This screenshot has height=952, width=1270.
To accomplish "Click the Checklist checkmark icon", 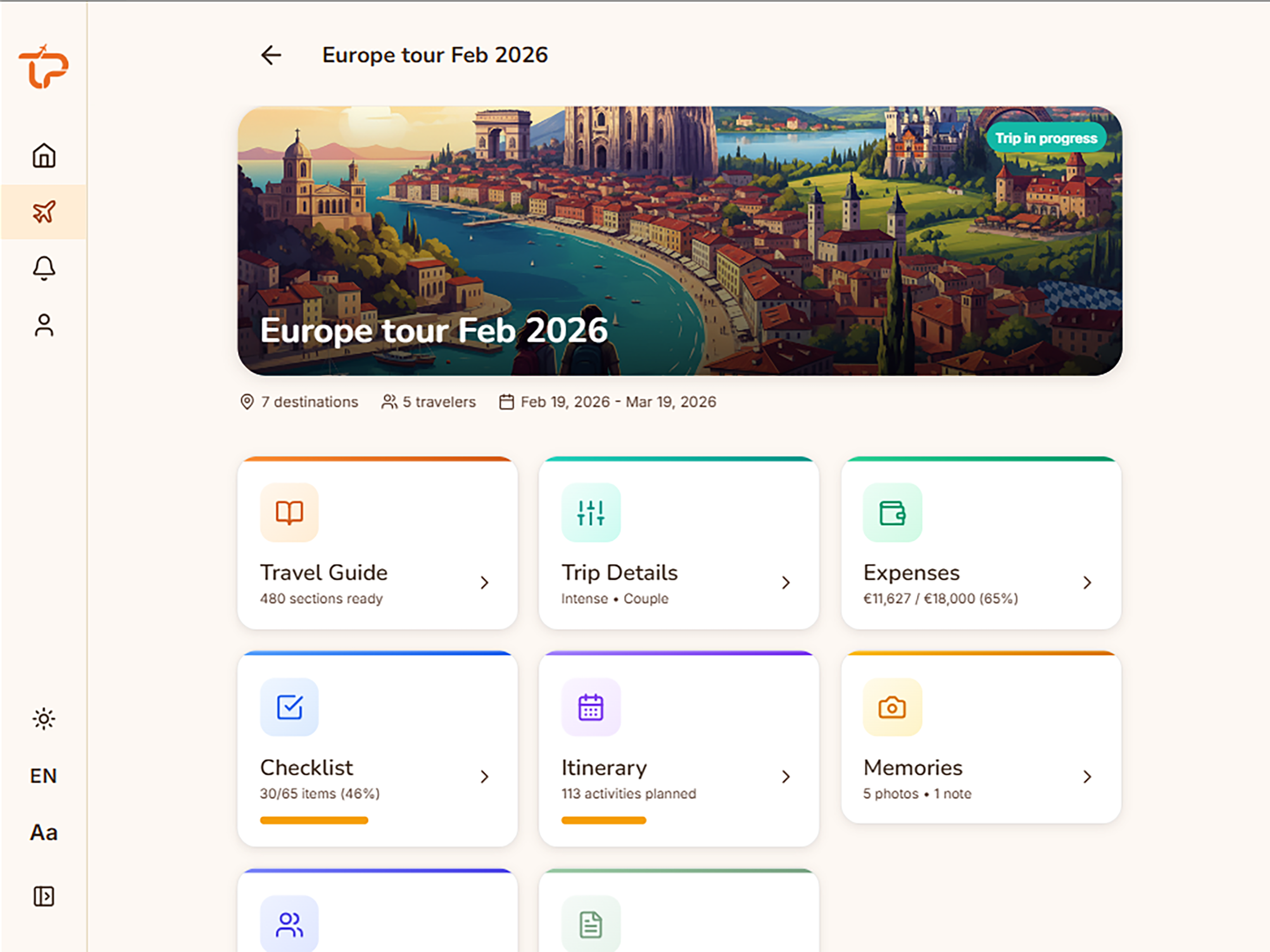I will pos(289,707).
